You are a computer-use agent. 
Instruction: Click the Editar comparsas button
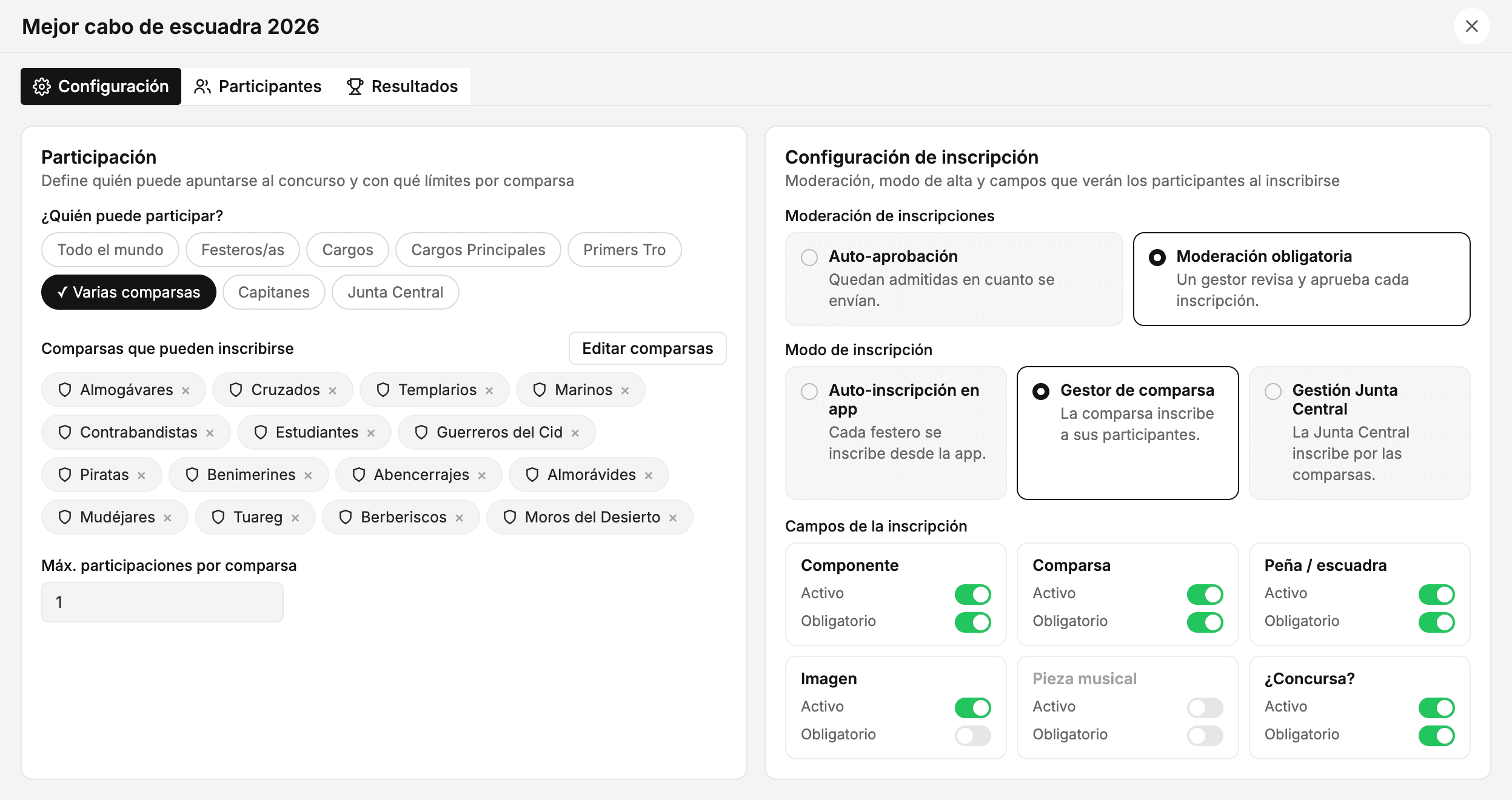(x=647, y=348)
